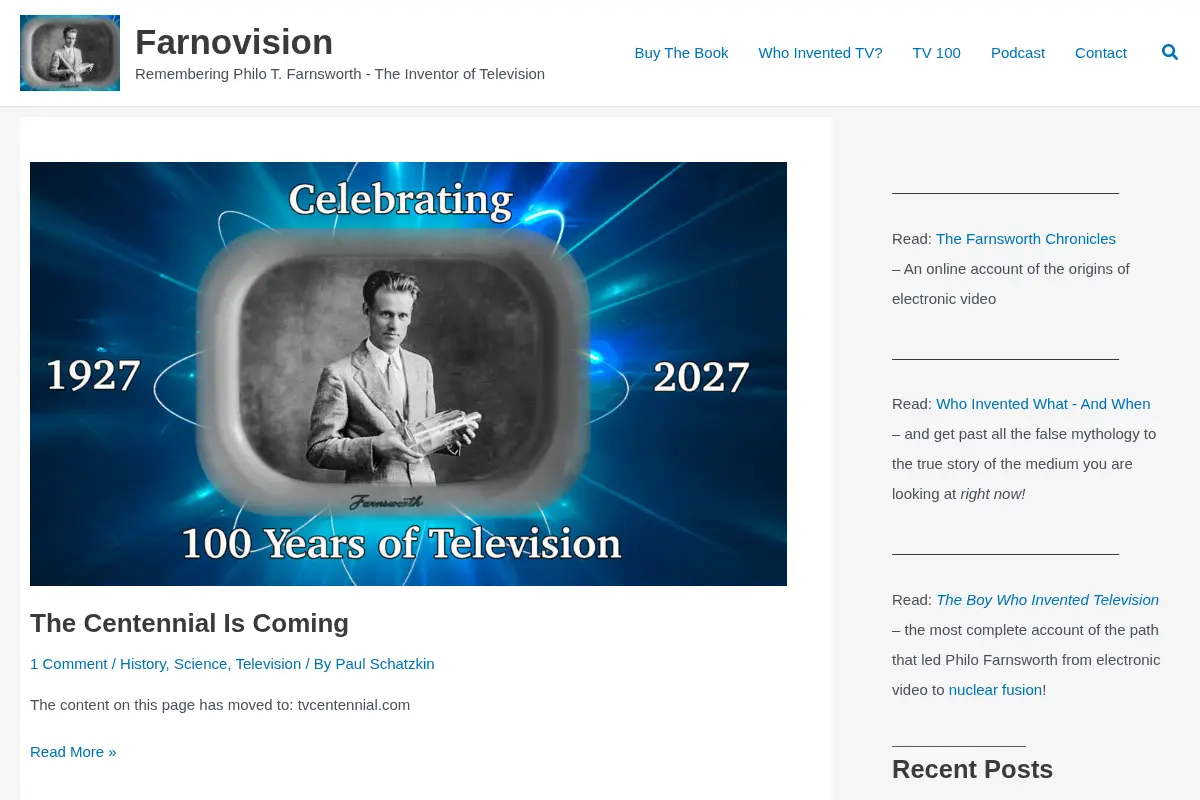
Task: View author Paul Schatzkin's posts
Action: (385, 664)
